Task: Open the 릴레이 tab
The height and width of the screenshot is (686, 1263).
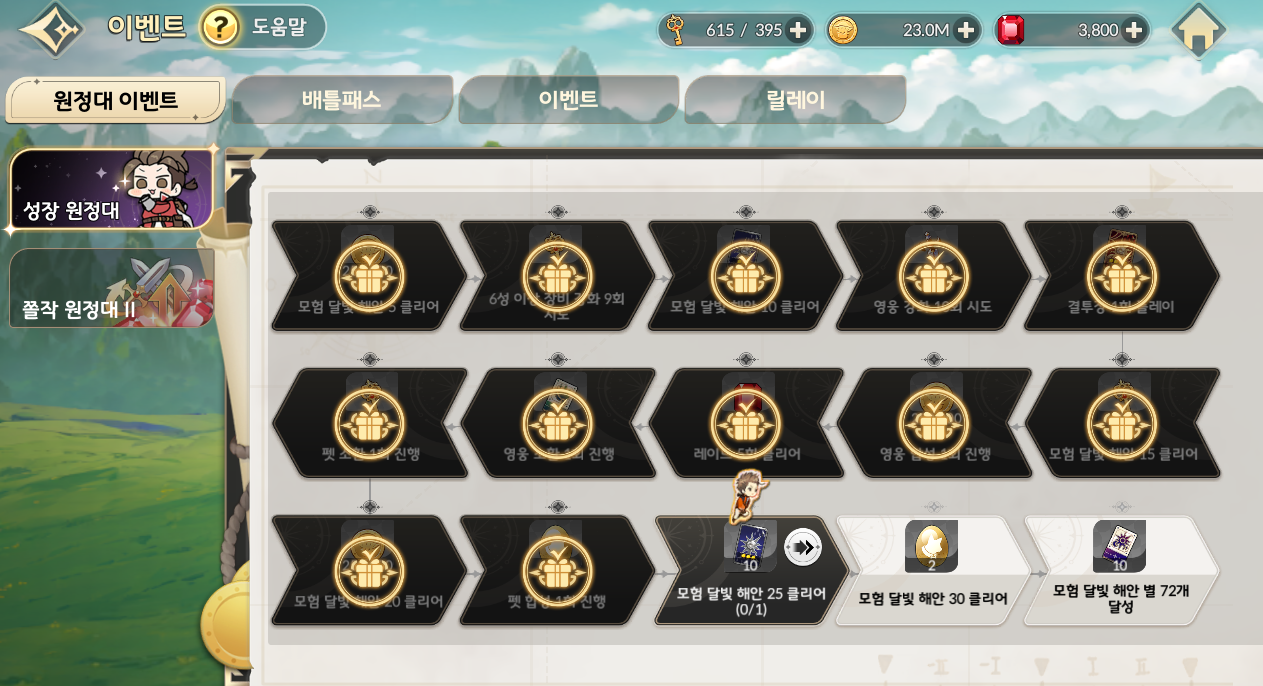Action: pyautogui.click(x=795, y=100)
